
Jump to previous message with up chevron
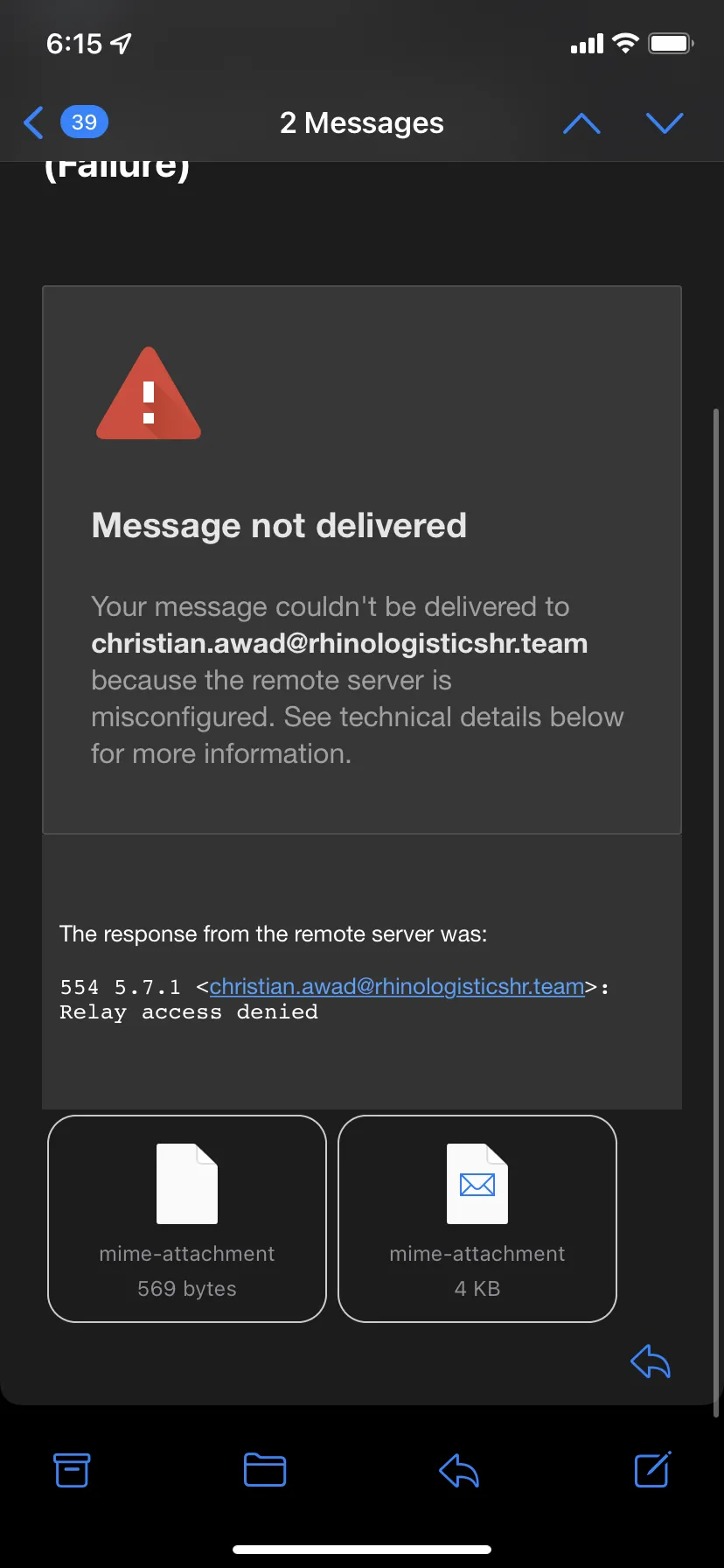581,122
